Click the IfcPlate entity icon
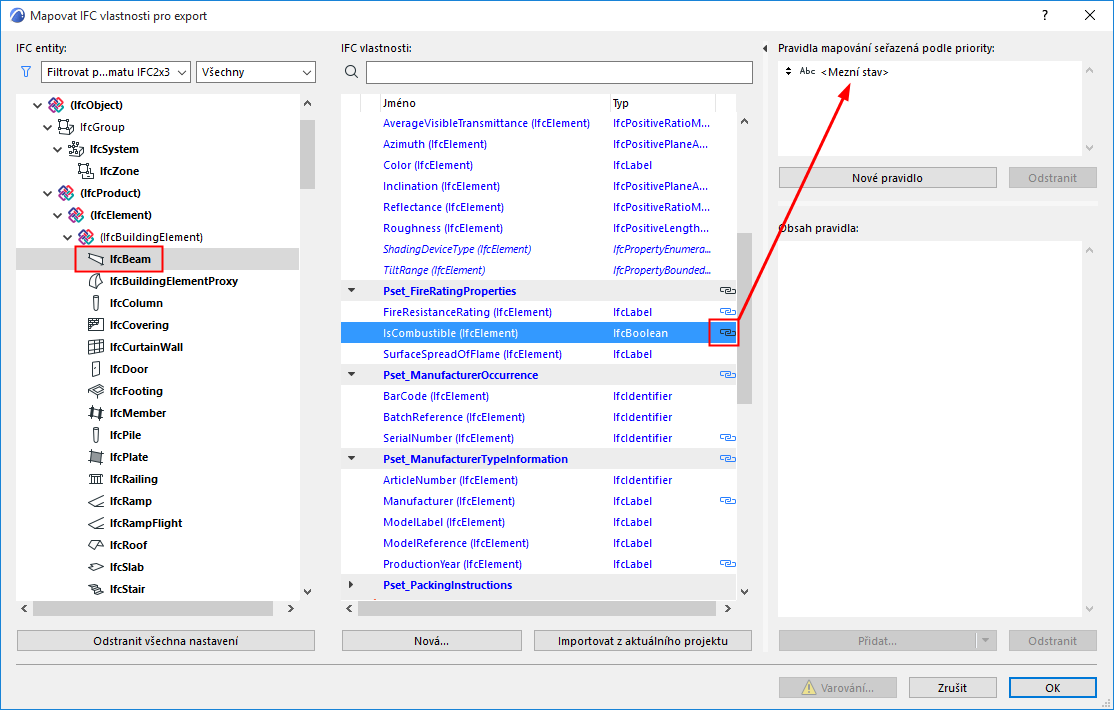This screenshot has height=710, width=1114. pos(96,457)
